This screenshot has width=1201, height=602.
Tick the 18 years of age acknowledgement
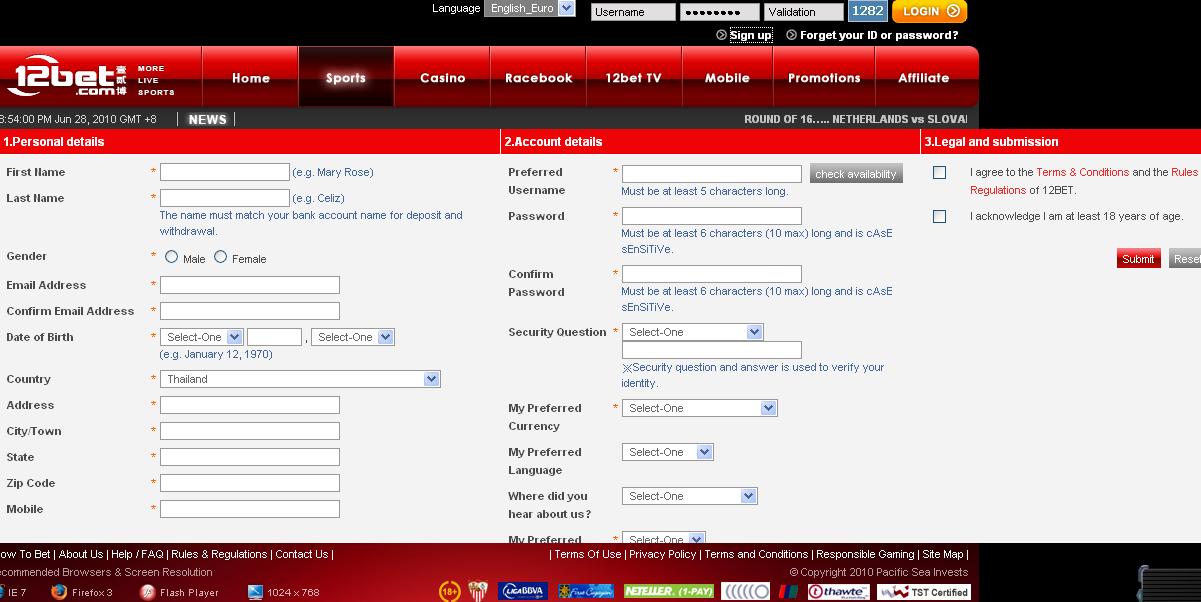coord(937,214)
